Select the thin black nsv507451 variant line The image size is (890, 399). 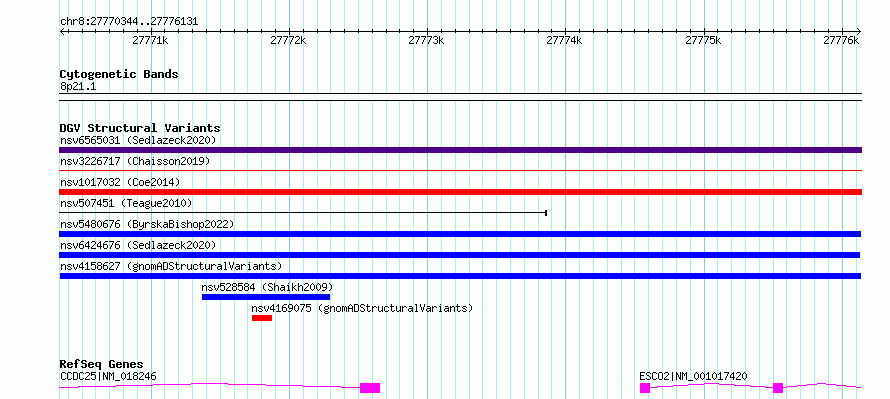303,213
